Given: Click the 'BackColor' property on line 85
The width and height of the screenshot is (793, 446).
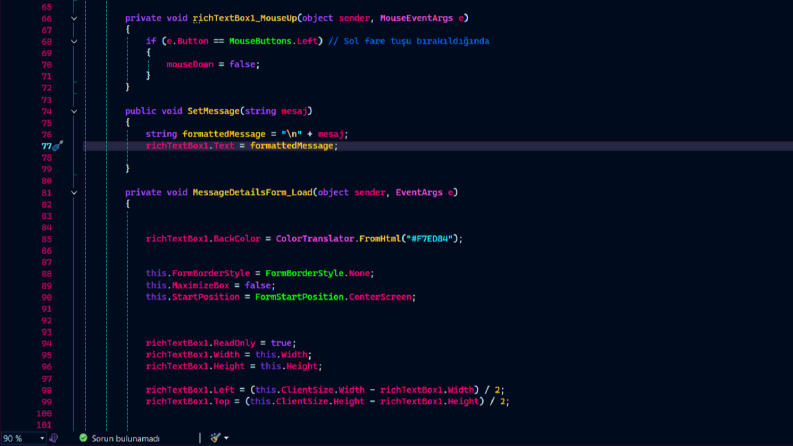Looking at the screenshot, I should tap(237, 239).
